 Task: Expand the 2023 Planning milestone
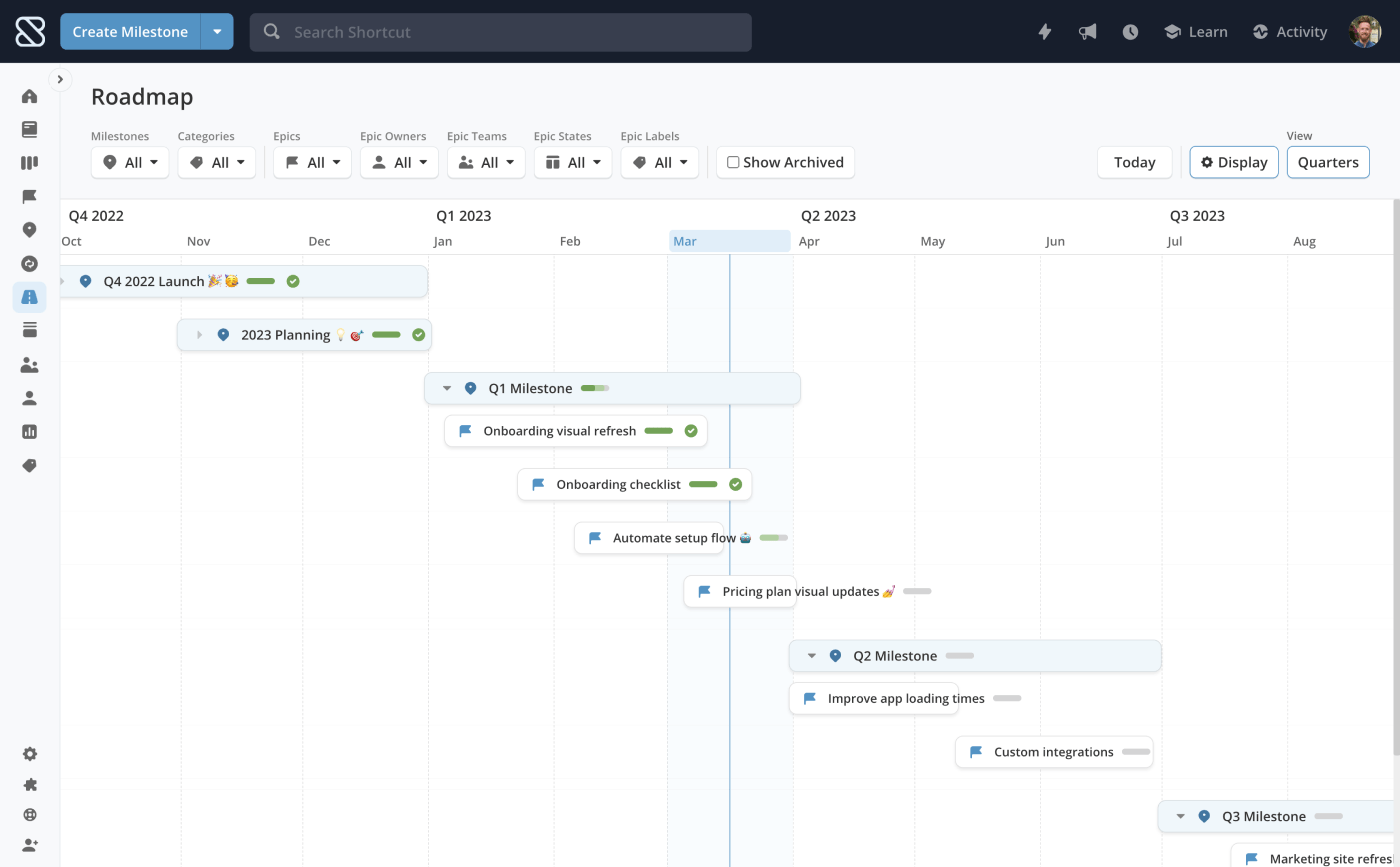(x=199, y=335)
